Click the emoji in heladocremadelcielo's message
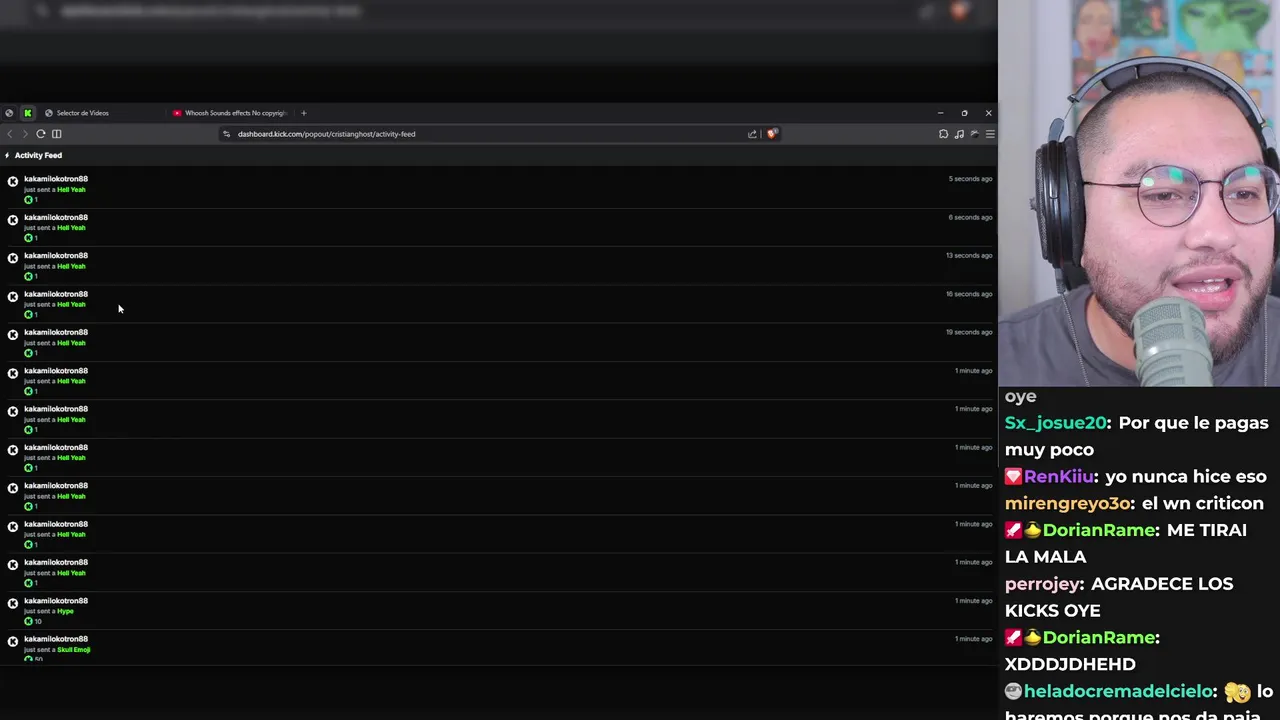The image size is (1280, 720). pos(1237,691)
